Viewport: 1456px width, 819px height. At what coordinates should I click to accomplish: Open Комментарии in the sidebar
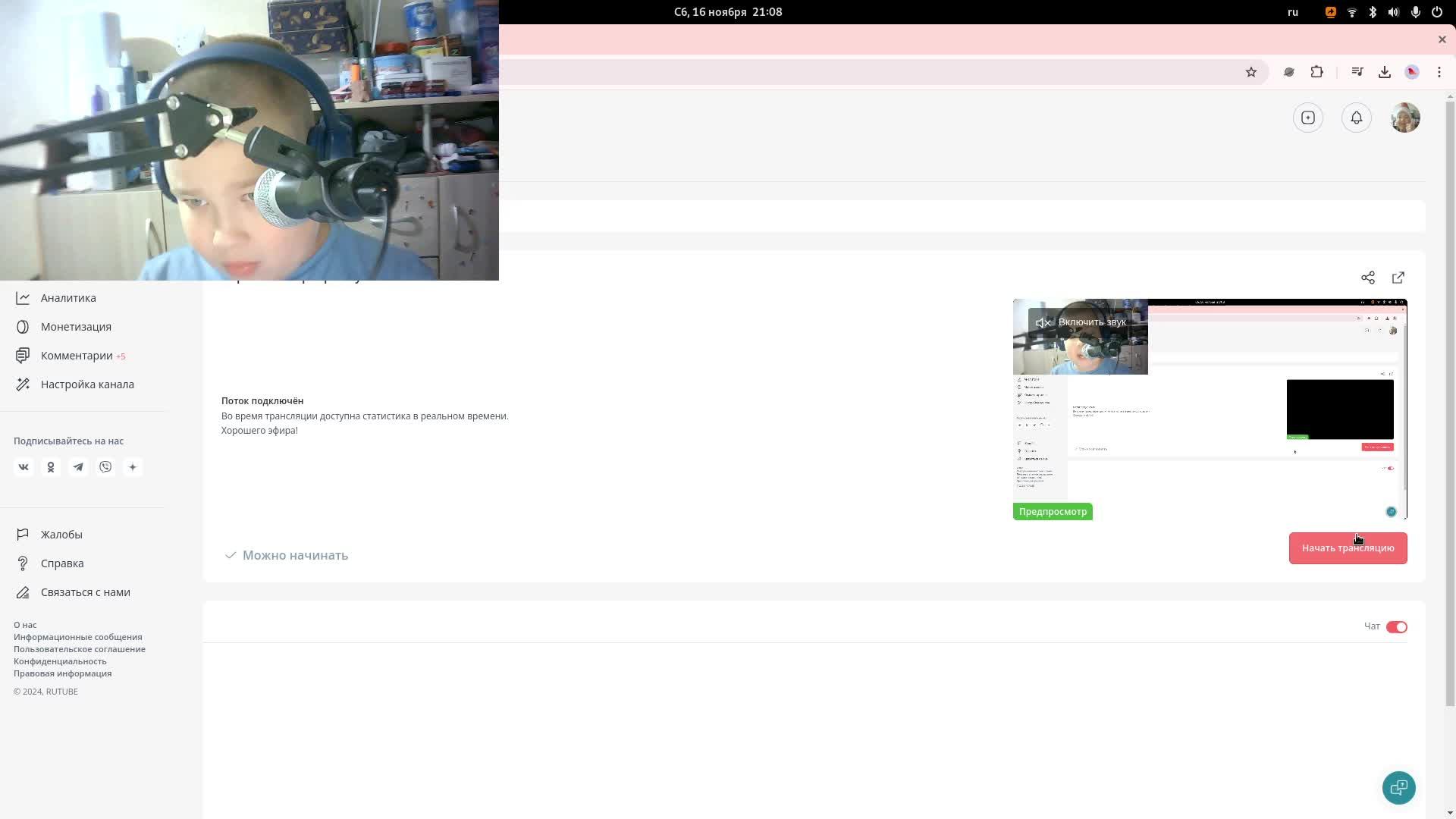(76, 356)
